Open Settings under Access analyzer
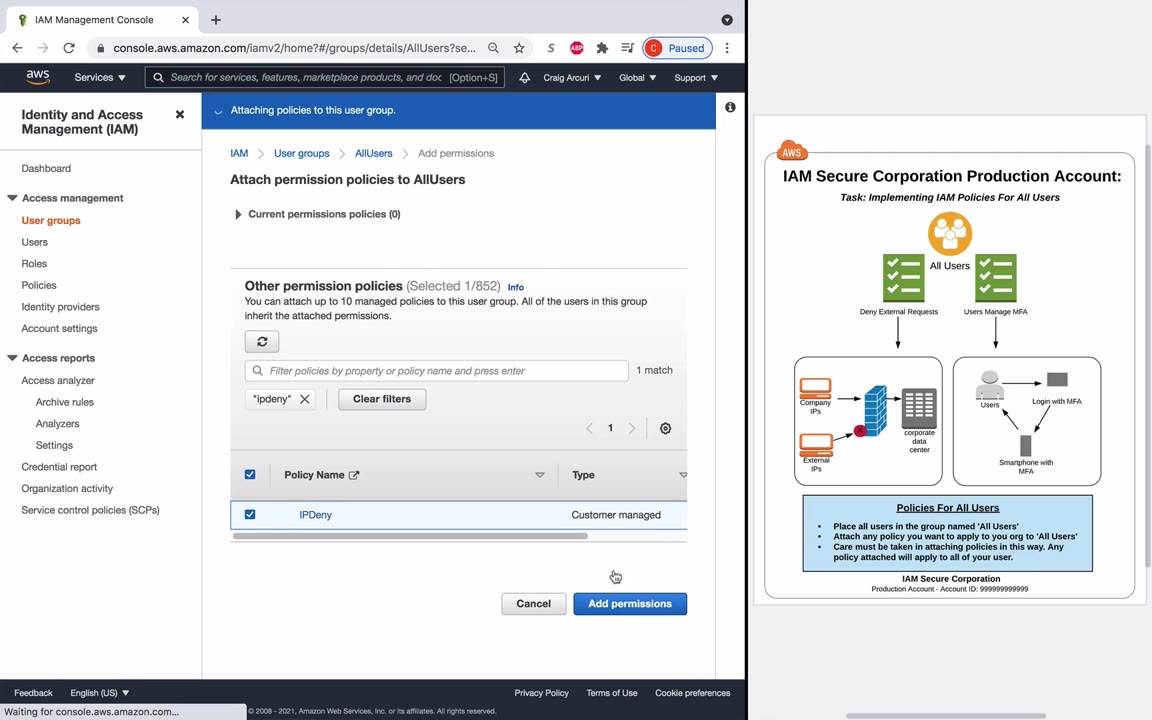Image resolution: width=1152 pixels, height=720 pixels. 54,445
